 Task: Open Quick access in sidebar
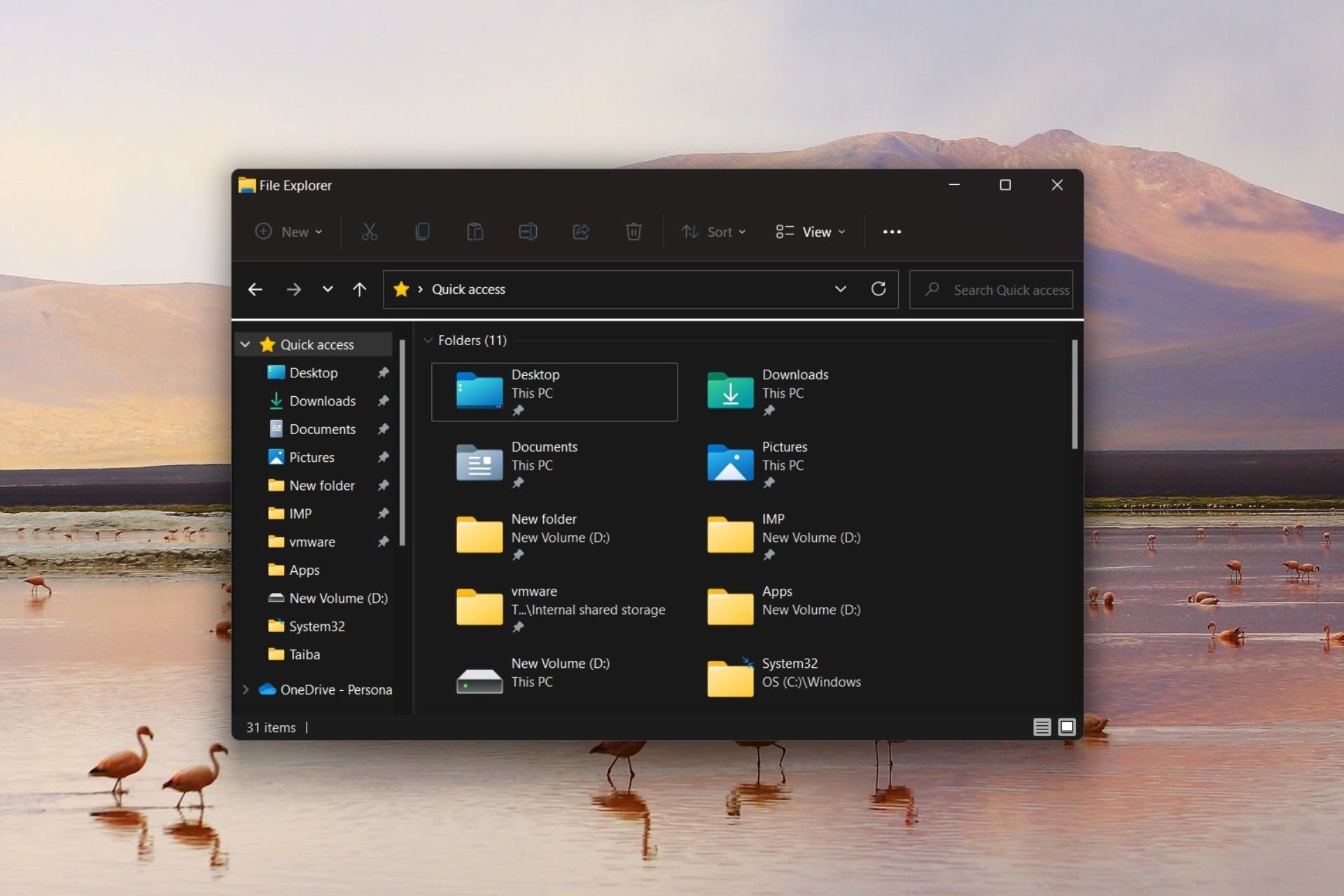pyautogui.click(x=317, y=344)
